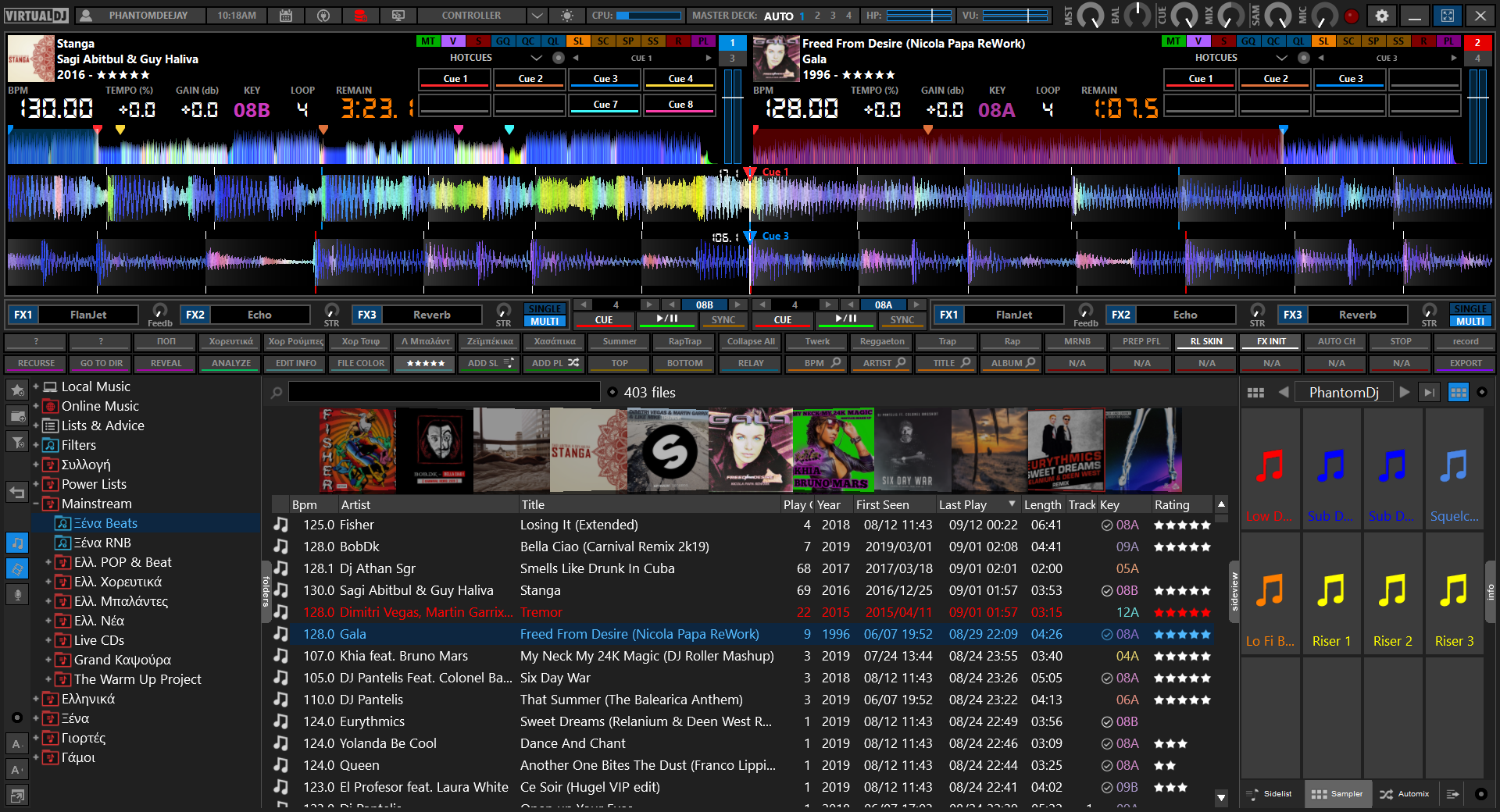1500x812 pixels.
Task: Click the user profile icon beside PHANTOMDEEJAY
Action: coord(86,16)
